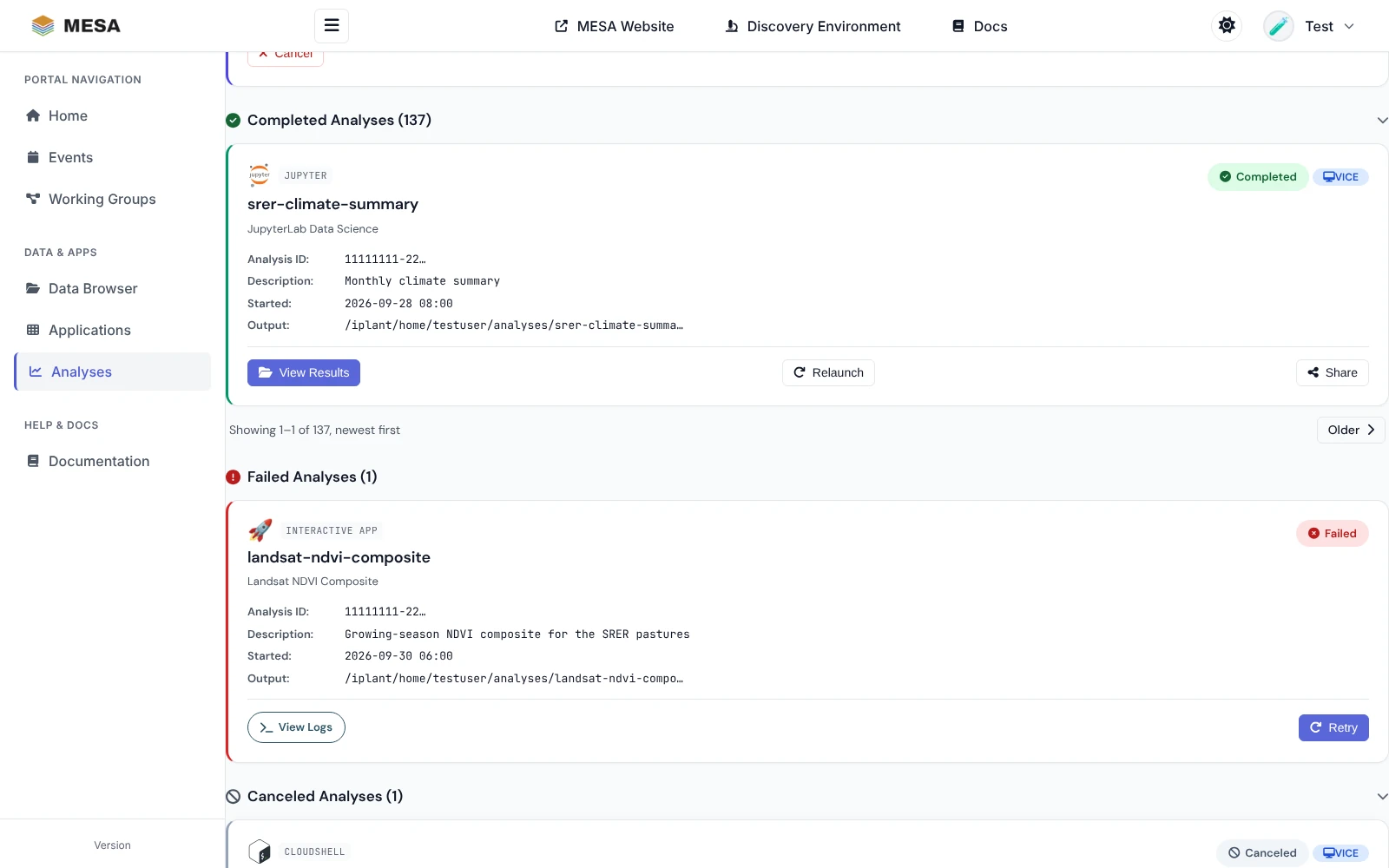1389x868 pixels.
Task: Open MESA Website external link
Action: (x=615, y=26)
